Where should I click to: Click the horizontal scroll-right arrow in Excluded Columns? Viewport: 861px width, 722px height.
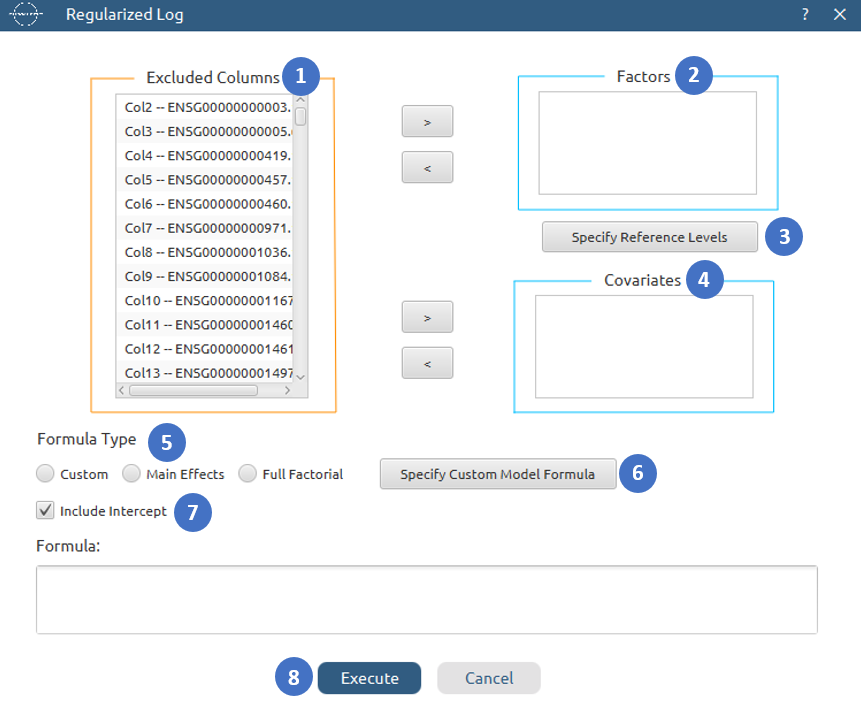(x=287, y=390)
